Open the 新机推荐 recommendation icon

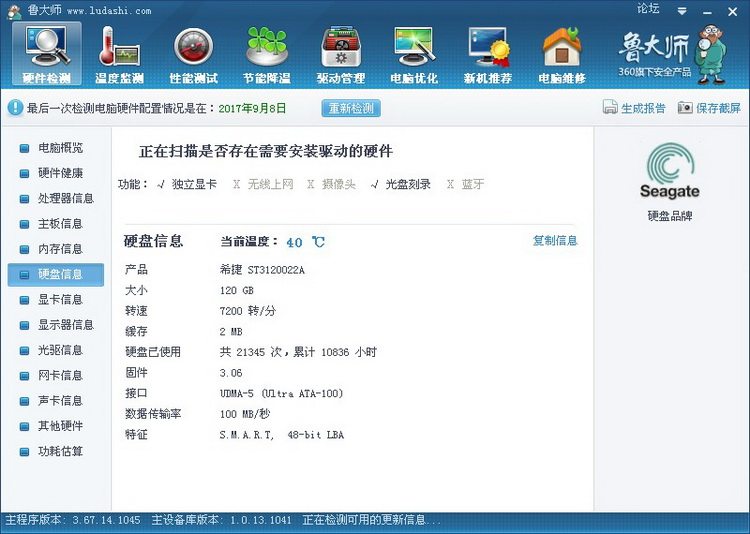tap(488, 54)
